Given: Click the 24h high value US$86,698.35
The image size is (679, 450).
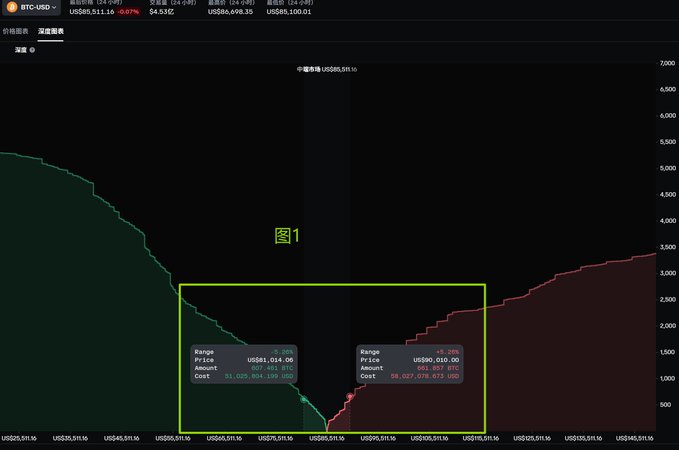Looking at the screenshot, I should pos(230,12).
